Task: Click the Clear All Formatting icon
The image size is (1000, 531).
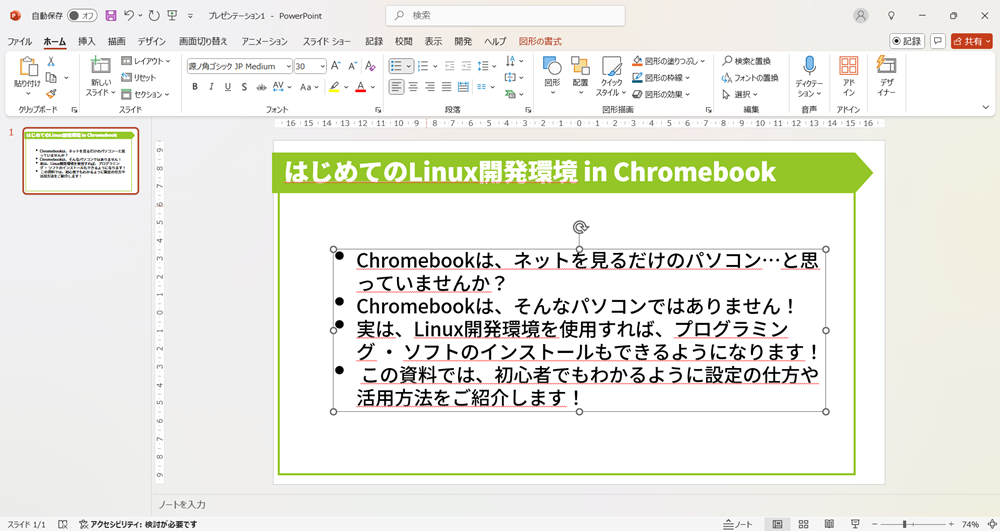Action: pos(371,66)
